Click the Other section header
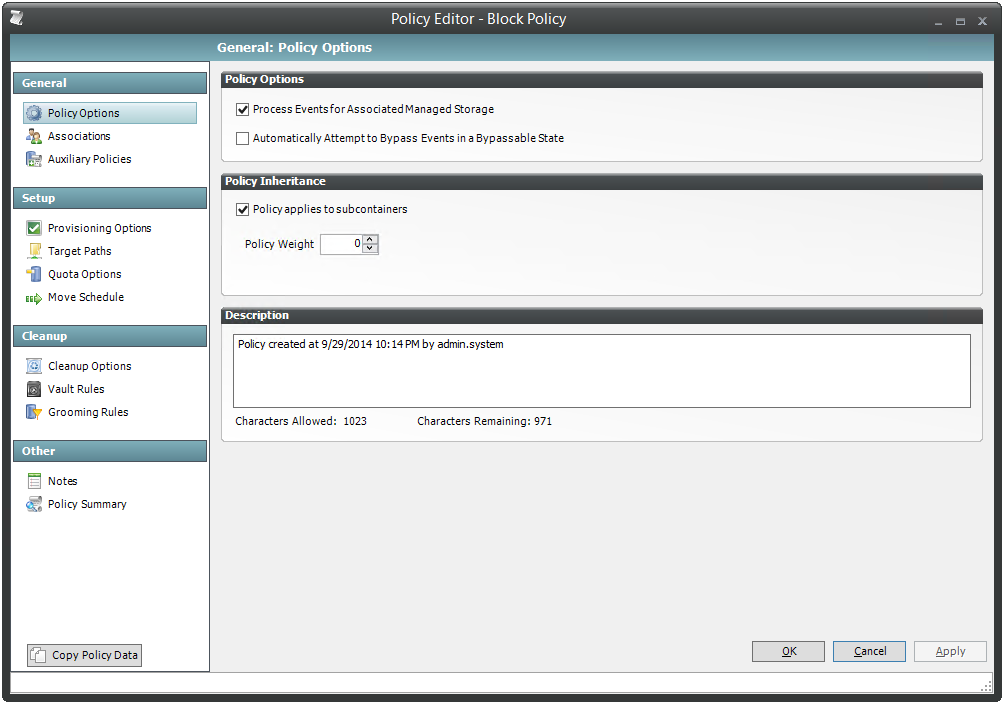Screen dimensions: 1004x704 point(110,452)
